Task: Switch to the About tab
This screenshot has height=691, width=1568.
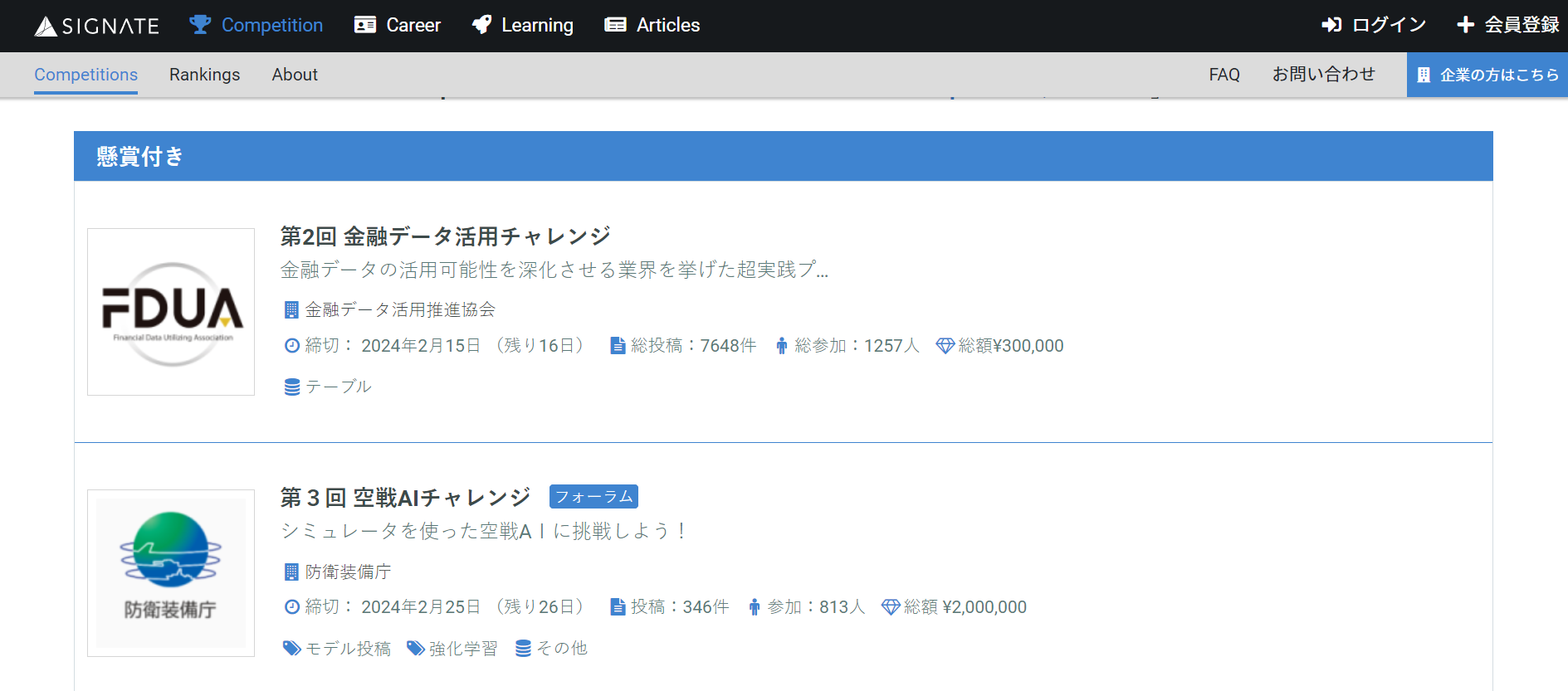Action: [x=295, y=75]
